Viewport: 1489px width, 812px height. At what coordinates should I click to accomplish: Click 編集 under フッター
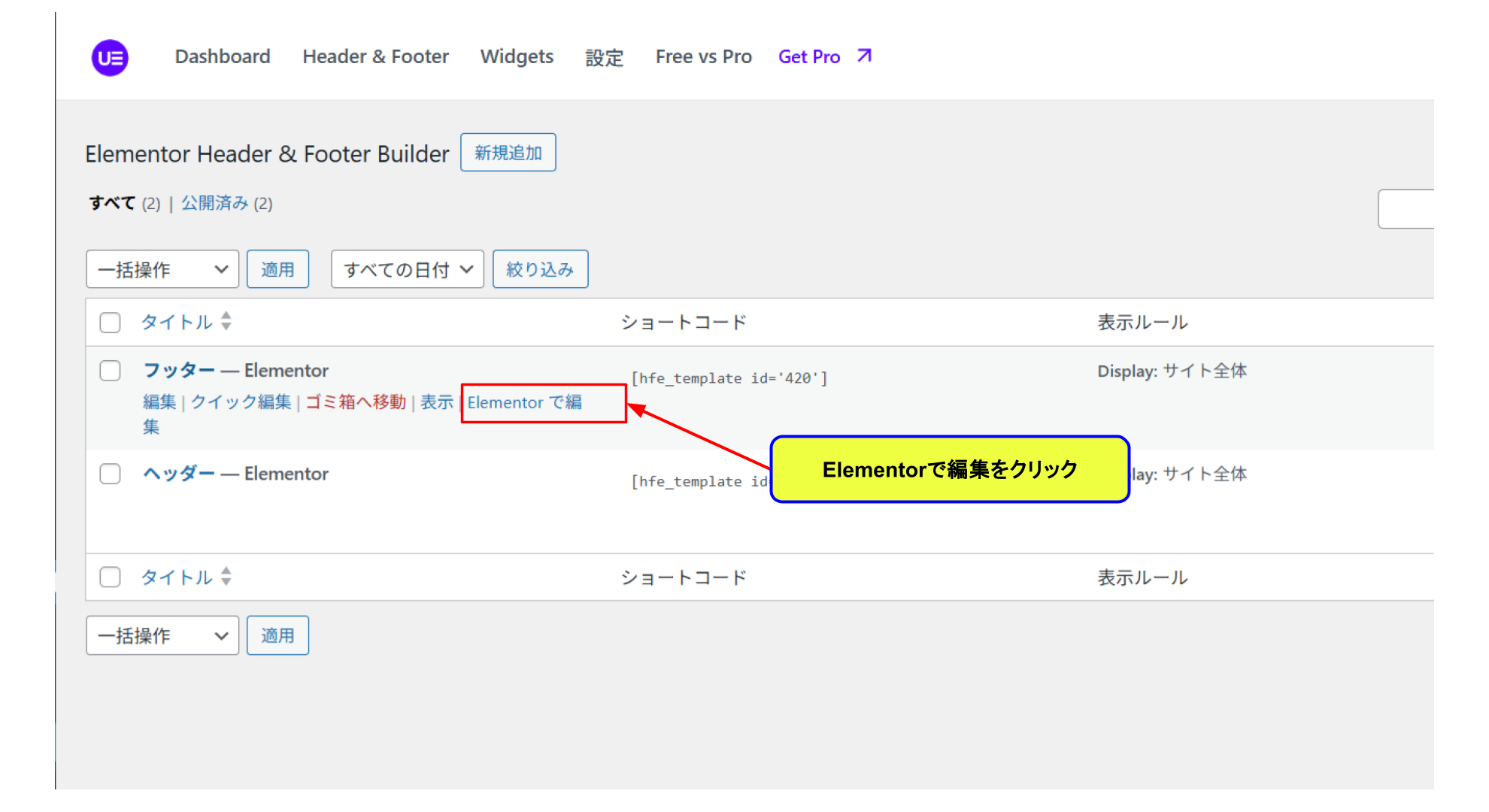click(159, 401)
